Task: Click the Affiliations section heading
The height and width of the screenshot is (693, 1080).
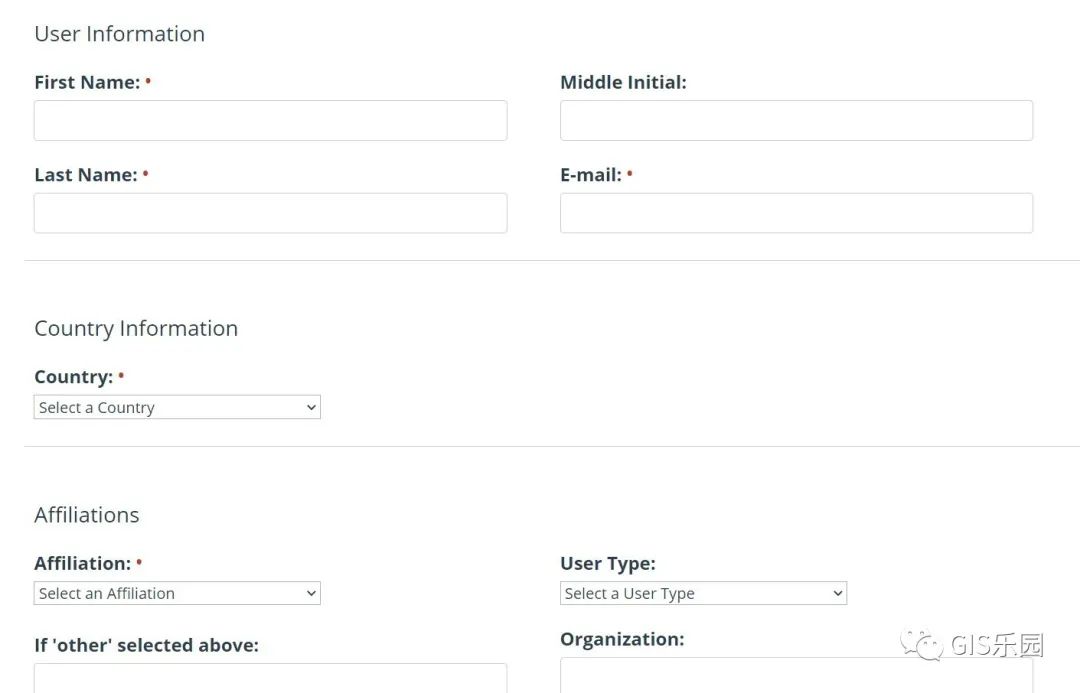Action: (87, 515)
